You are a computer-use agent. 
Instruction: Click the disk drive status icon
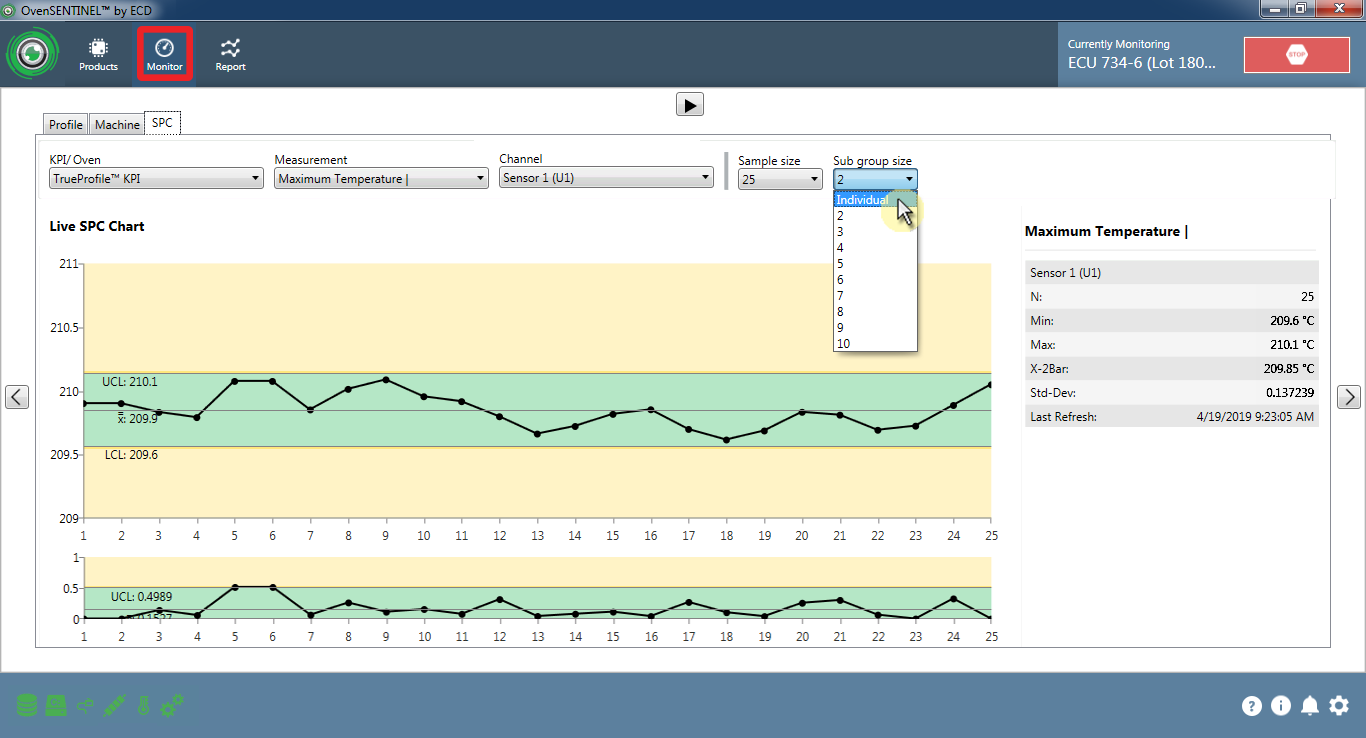coord(57,706)
